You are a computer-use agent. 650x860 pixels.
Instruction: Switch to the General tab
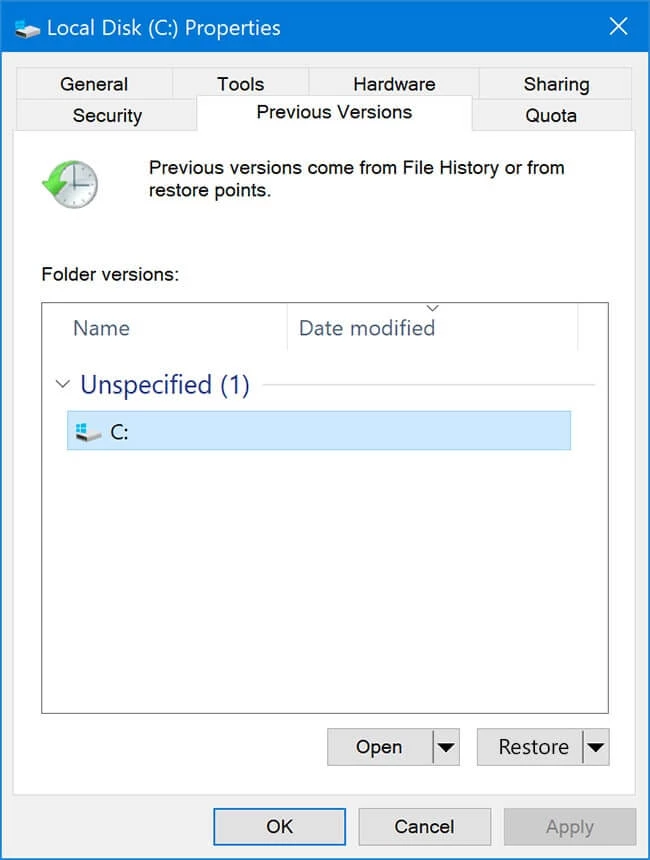click(94, 84)
